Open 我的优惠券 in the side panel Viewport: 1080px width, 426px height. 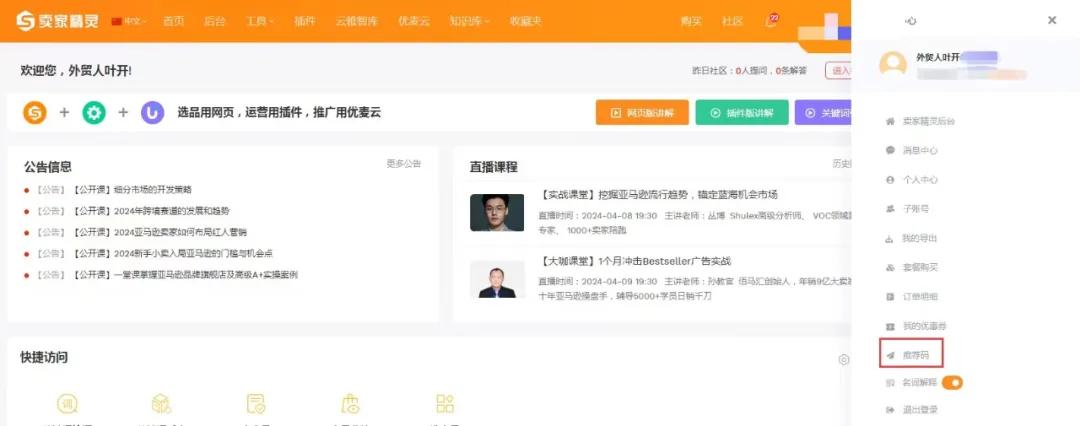[x=924, y=325]
